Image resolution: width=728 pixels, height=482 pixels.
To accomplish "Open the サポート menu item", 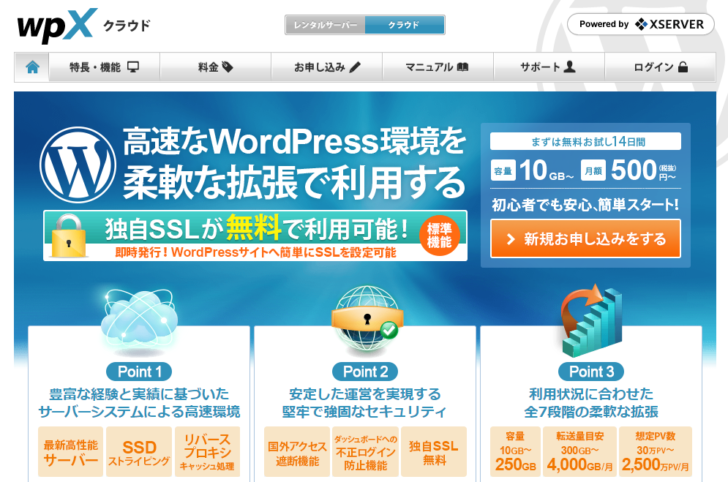I will point(549,67).
